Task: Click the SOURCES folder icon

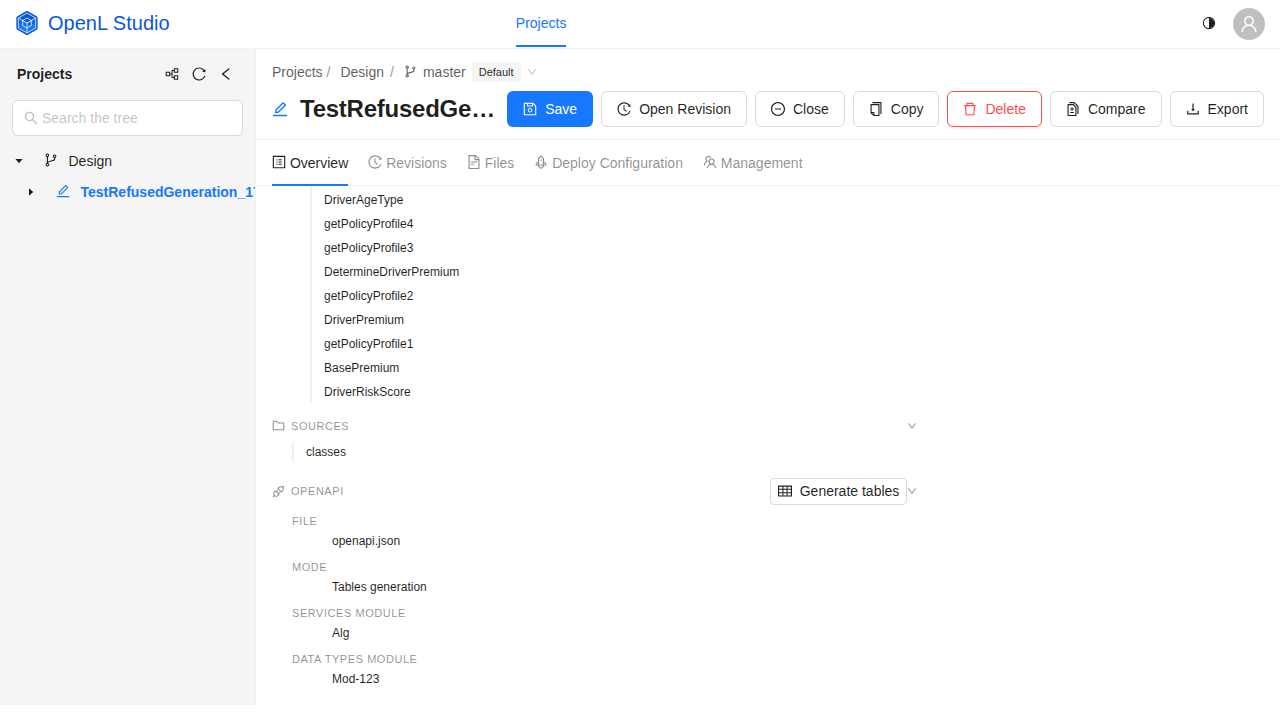Action: (x=279, y=426)
